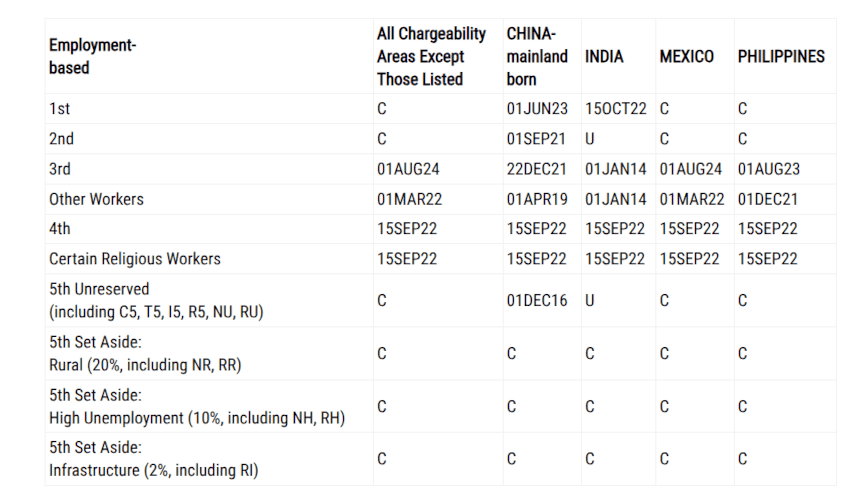Select the INDIA column header

pos(604,57)
